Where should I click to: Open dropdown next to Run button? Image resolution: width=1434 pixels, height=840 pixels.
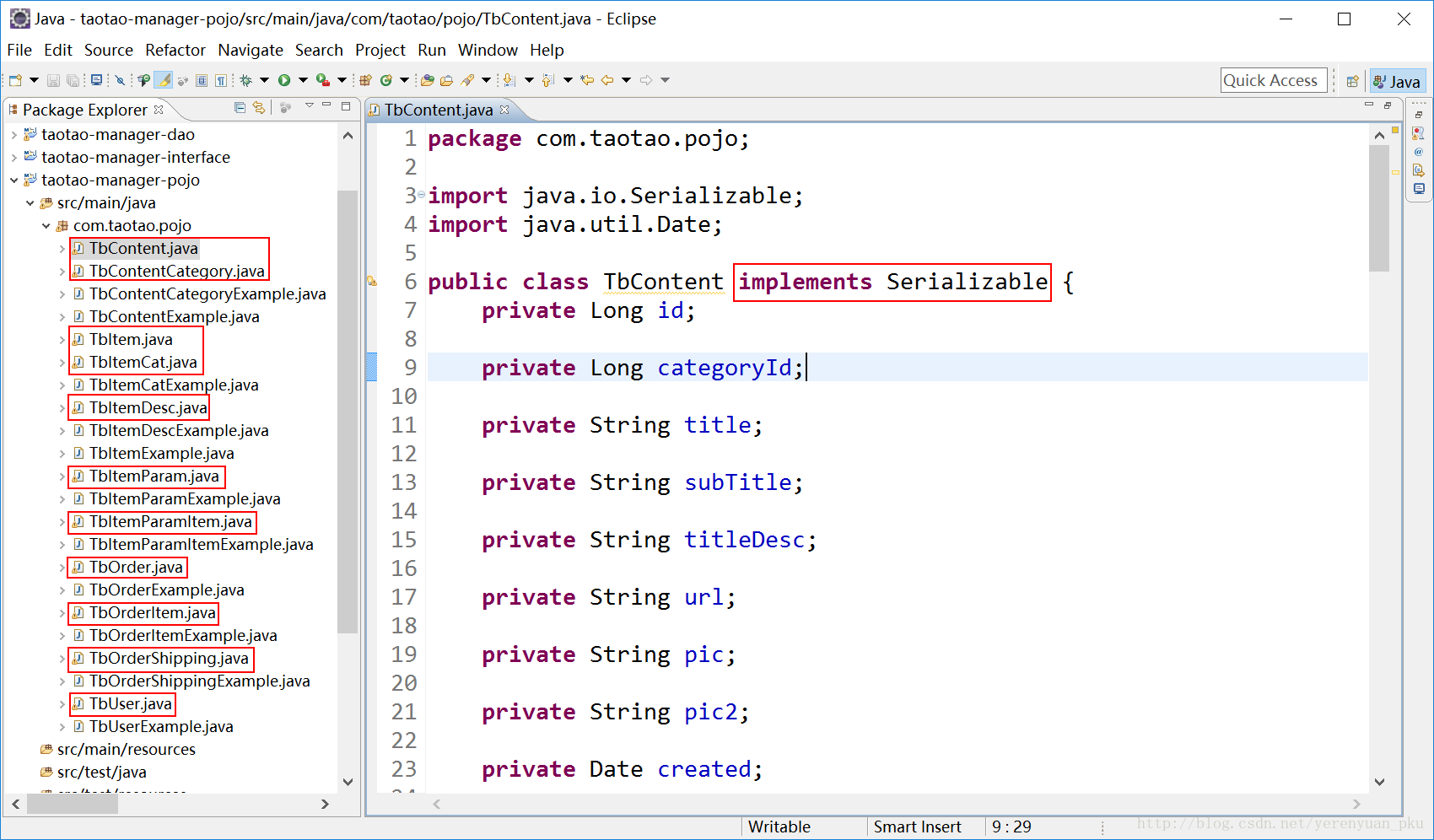303,80
